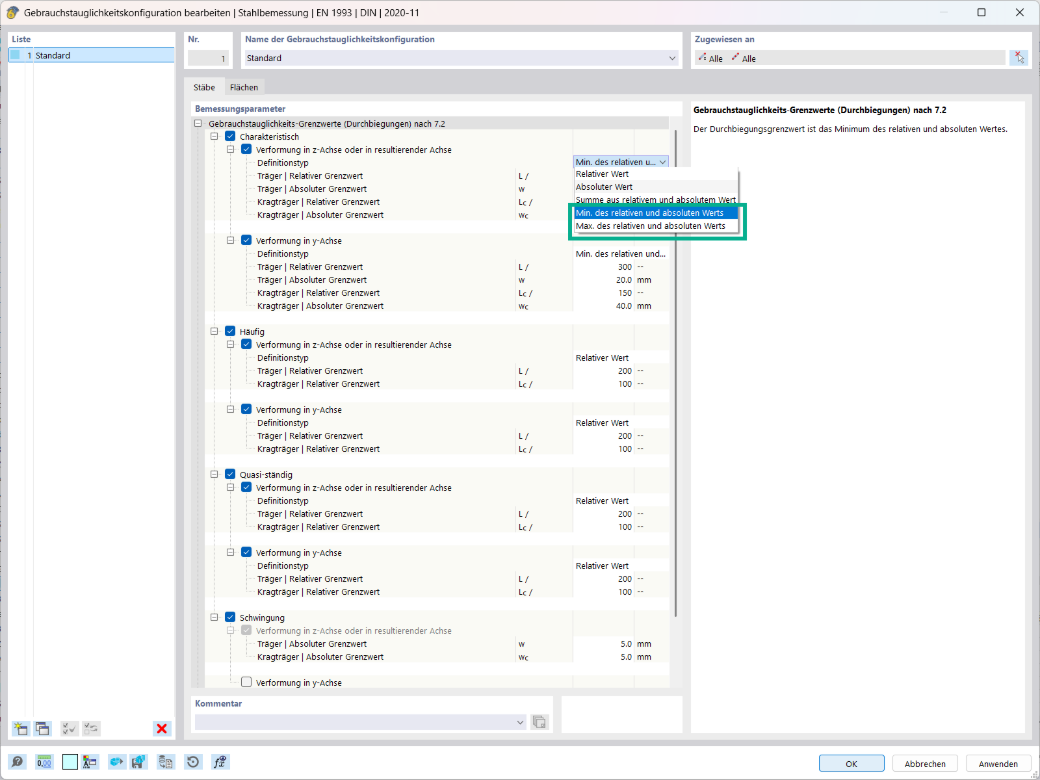
Task: Open the Kommentar dropdown arrow
Action: (x=520, y=722)
